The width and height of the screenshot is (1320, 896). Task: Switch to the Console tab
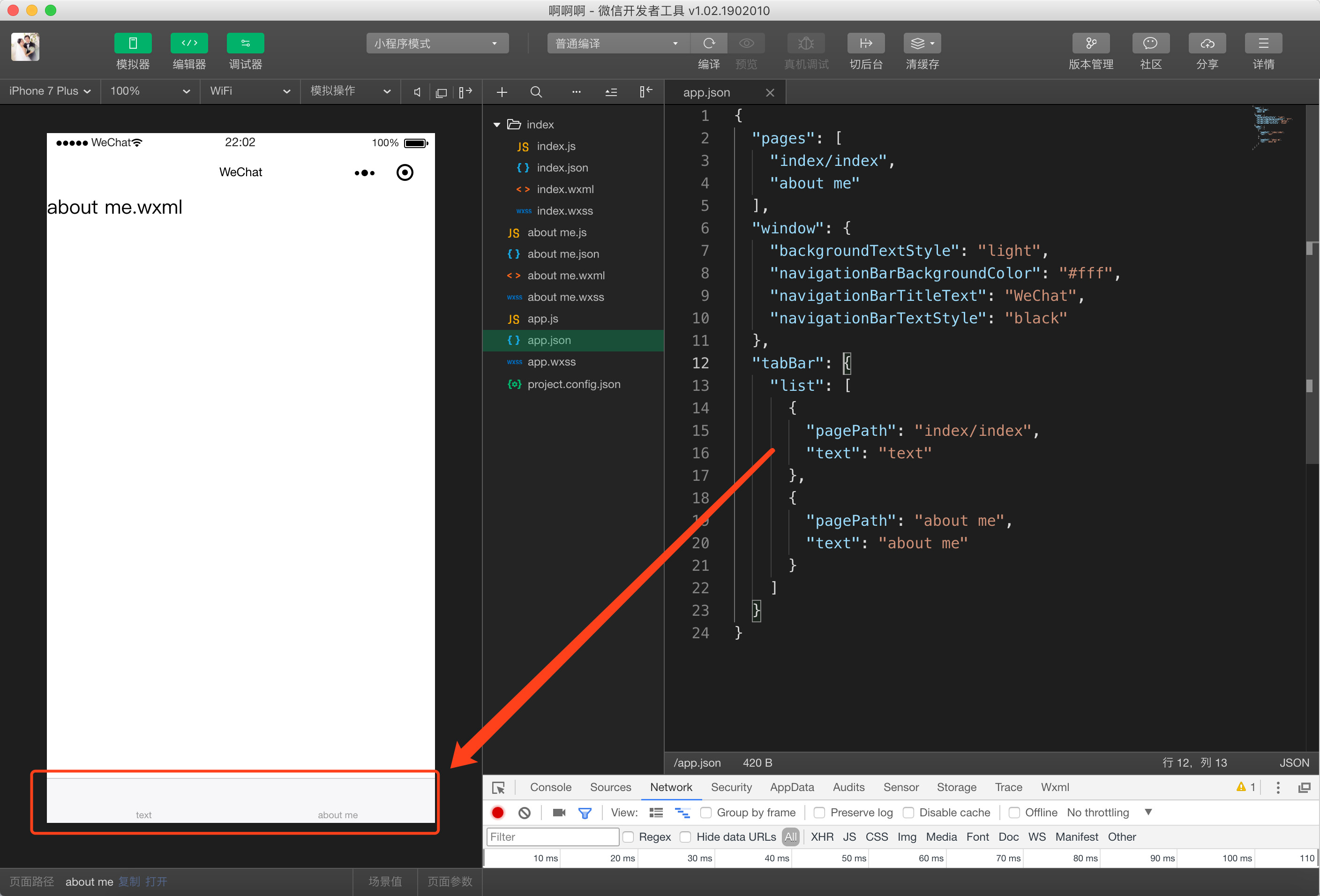coord(550,787)
